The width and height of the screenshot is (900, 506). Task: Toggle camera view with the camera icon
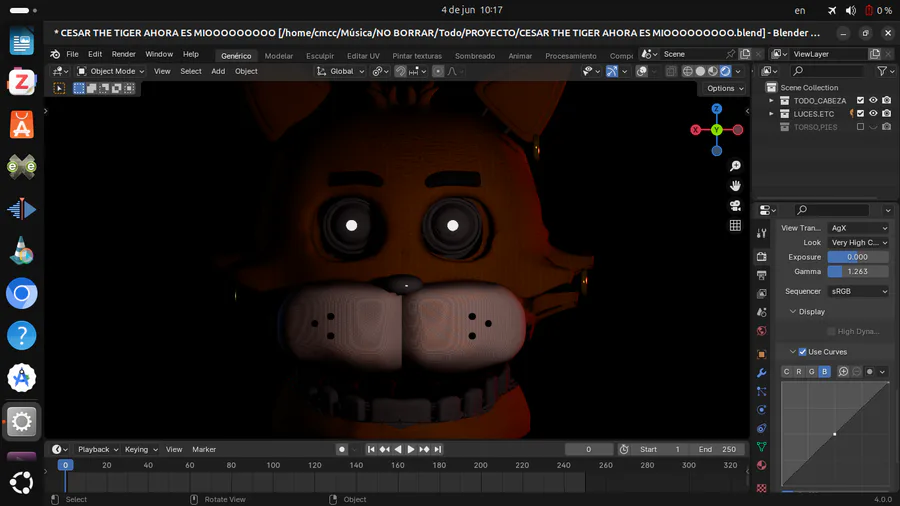click(x=735, y=205)
